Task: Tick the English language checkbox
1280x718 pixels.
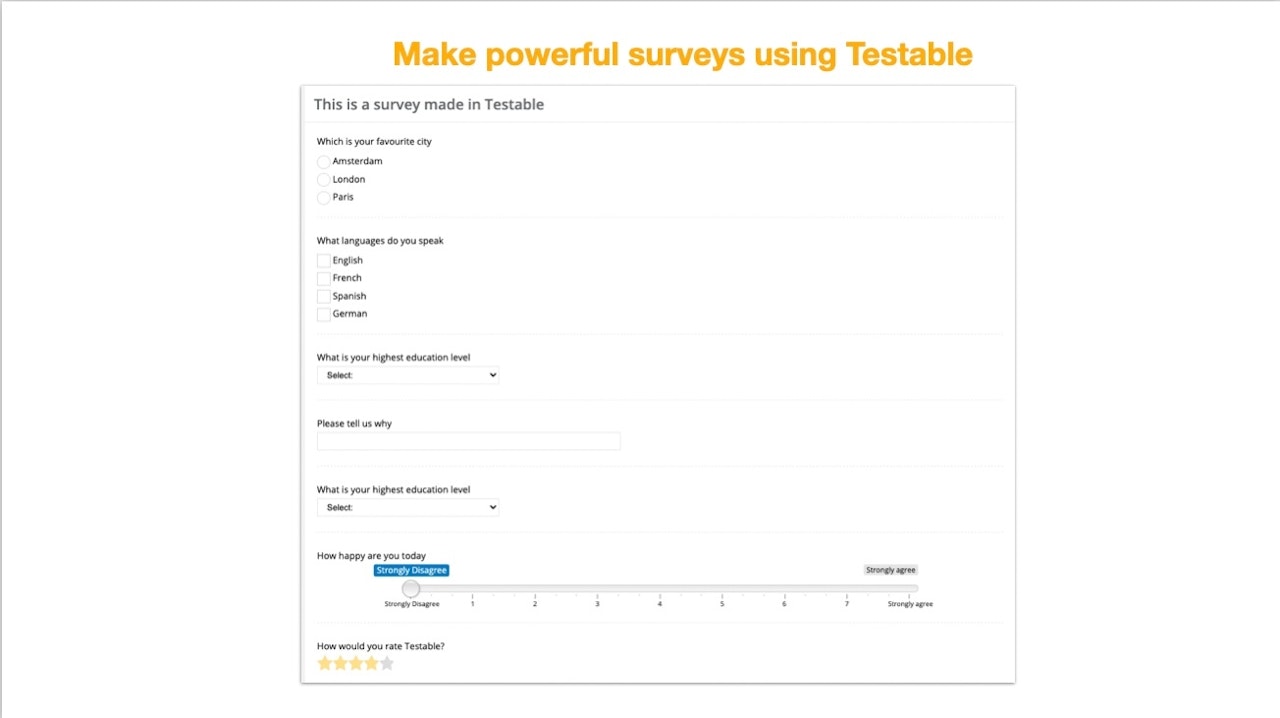Action: [x=324, y=261]
